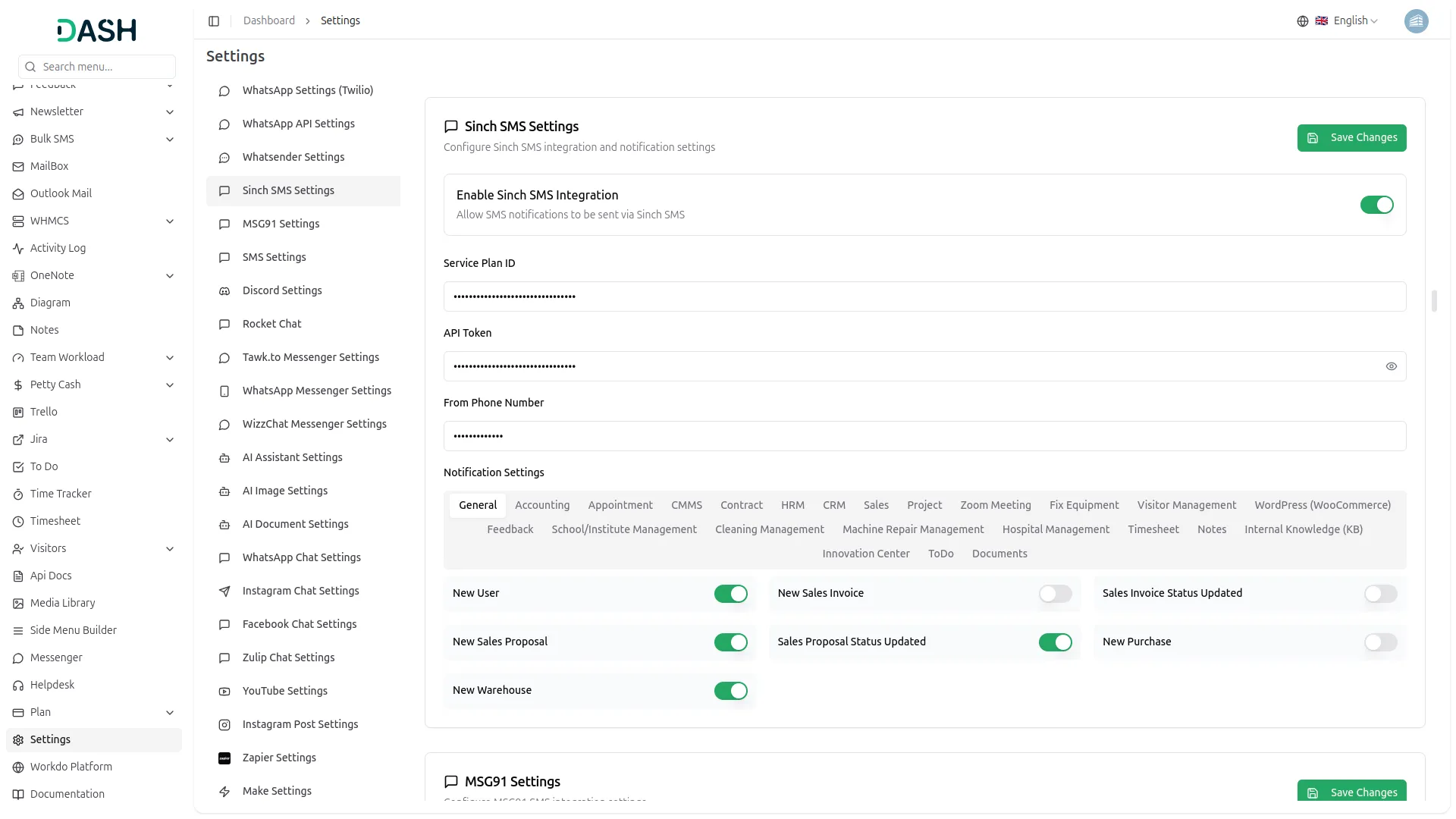1456x819 pixels.
Task: Click the Zapier Settings icon
Action: [x=224, y=758]
